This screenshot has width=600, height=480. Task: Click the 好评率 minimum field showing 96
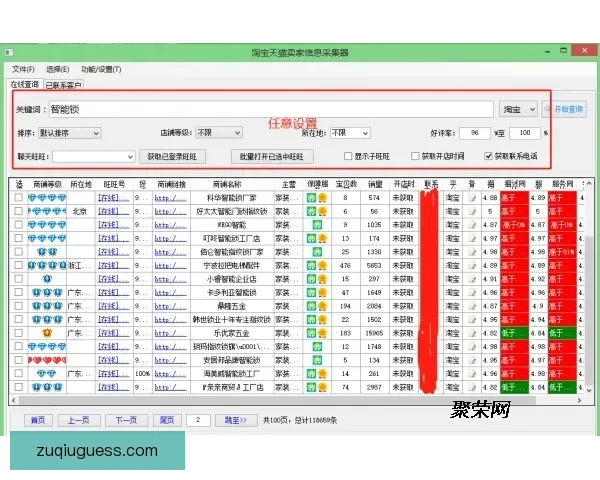[x=475, y=133]
